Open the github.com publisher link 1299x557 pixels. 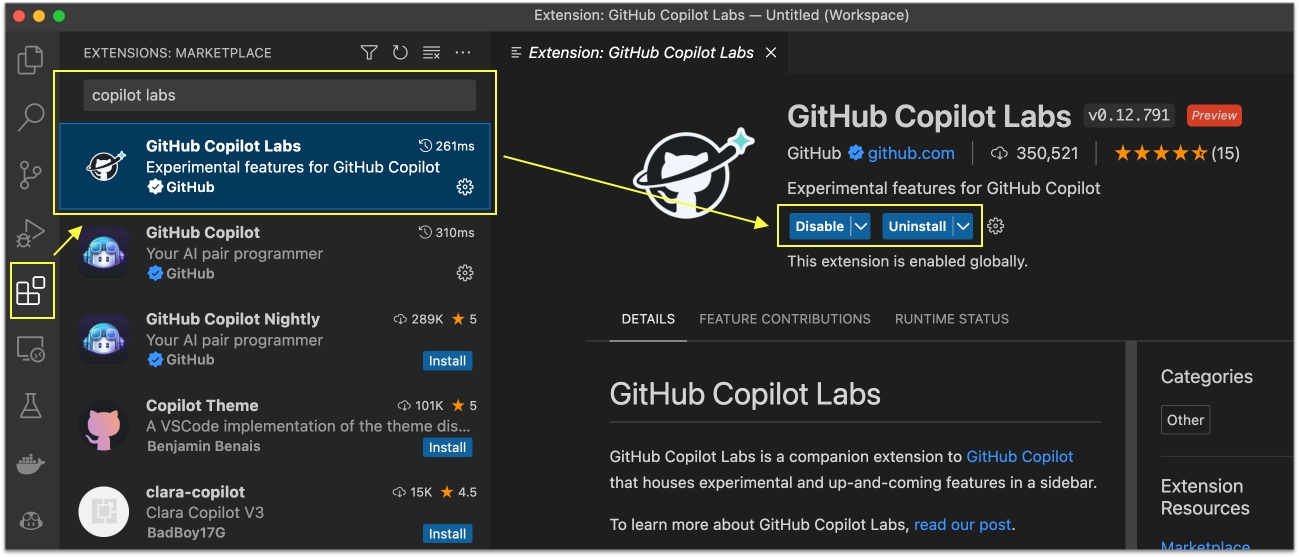910,153
